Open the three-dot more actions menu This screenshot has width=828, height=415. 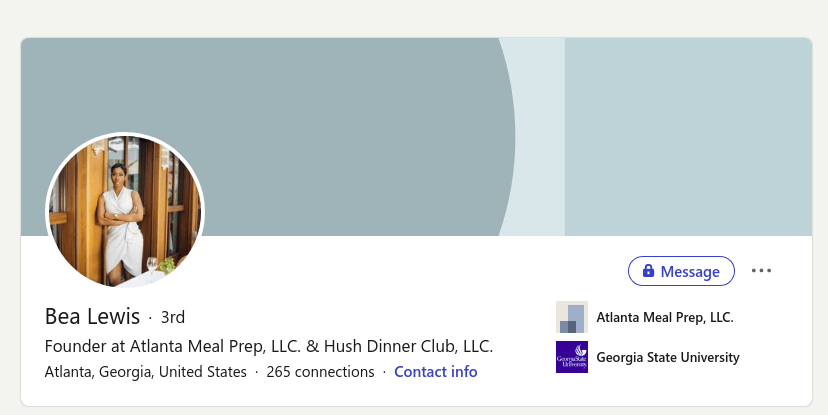(x=761, y=271)
